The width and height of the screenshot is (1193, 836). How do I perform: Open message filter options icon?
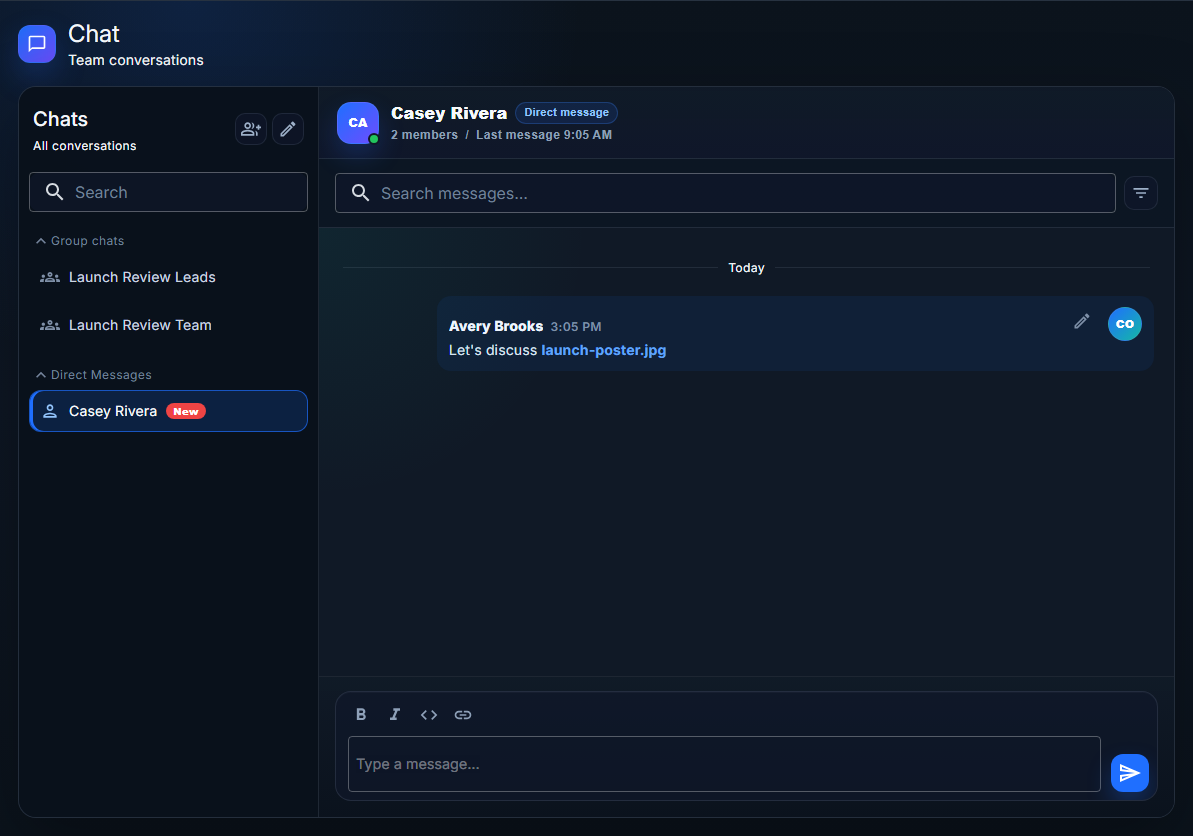(1141, 193)
